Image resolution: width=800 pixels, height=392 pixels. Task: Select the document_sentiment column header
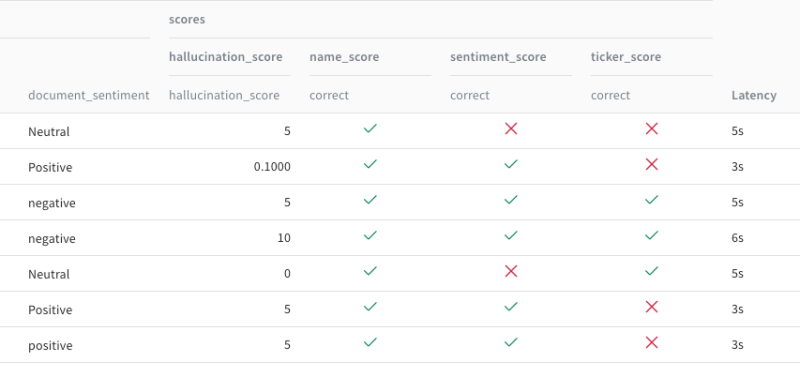point(89,95)
